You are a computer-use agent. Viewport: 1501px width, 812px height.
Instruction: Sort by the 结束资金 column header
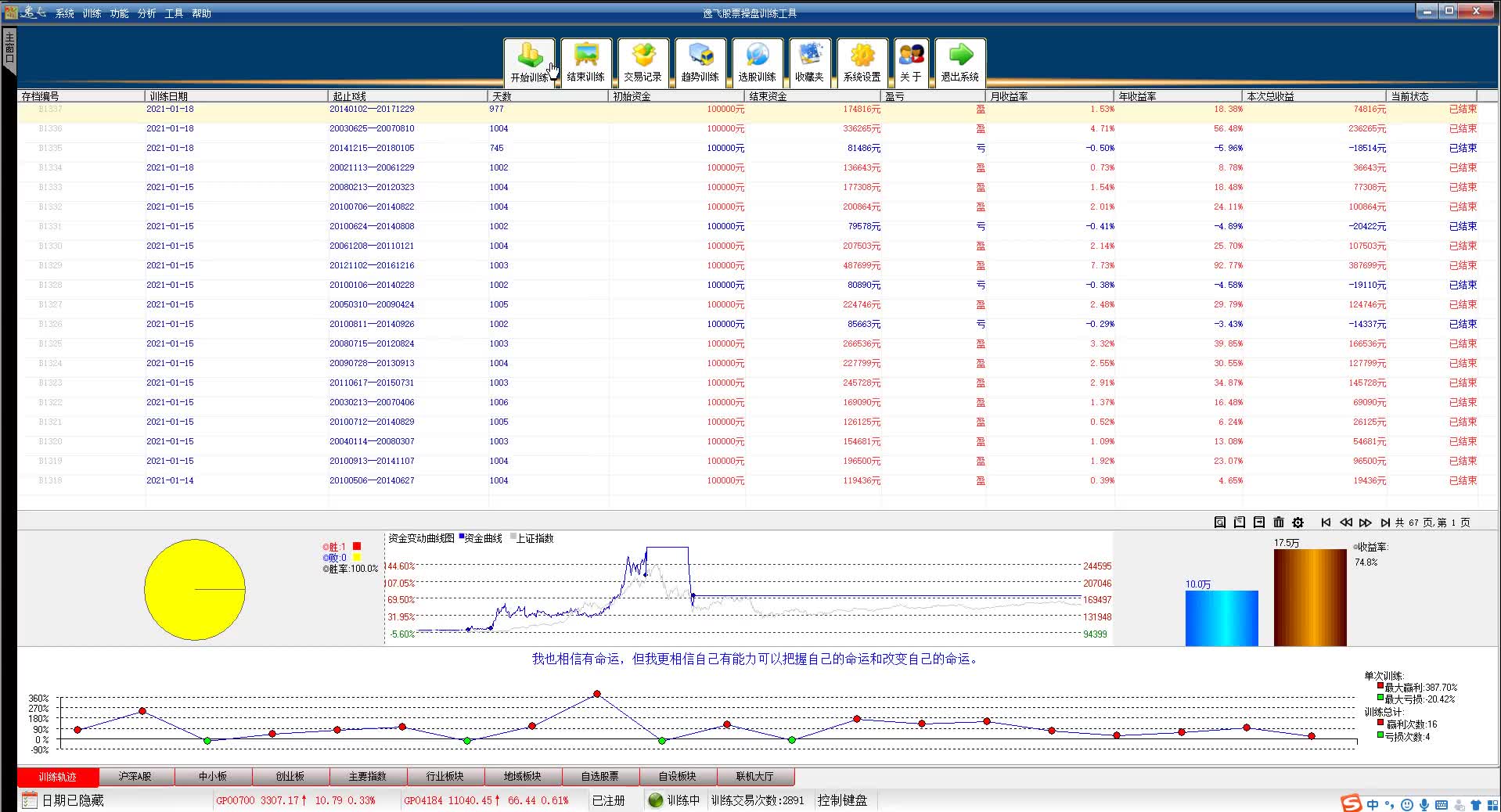click(x=813, y=96)
